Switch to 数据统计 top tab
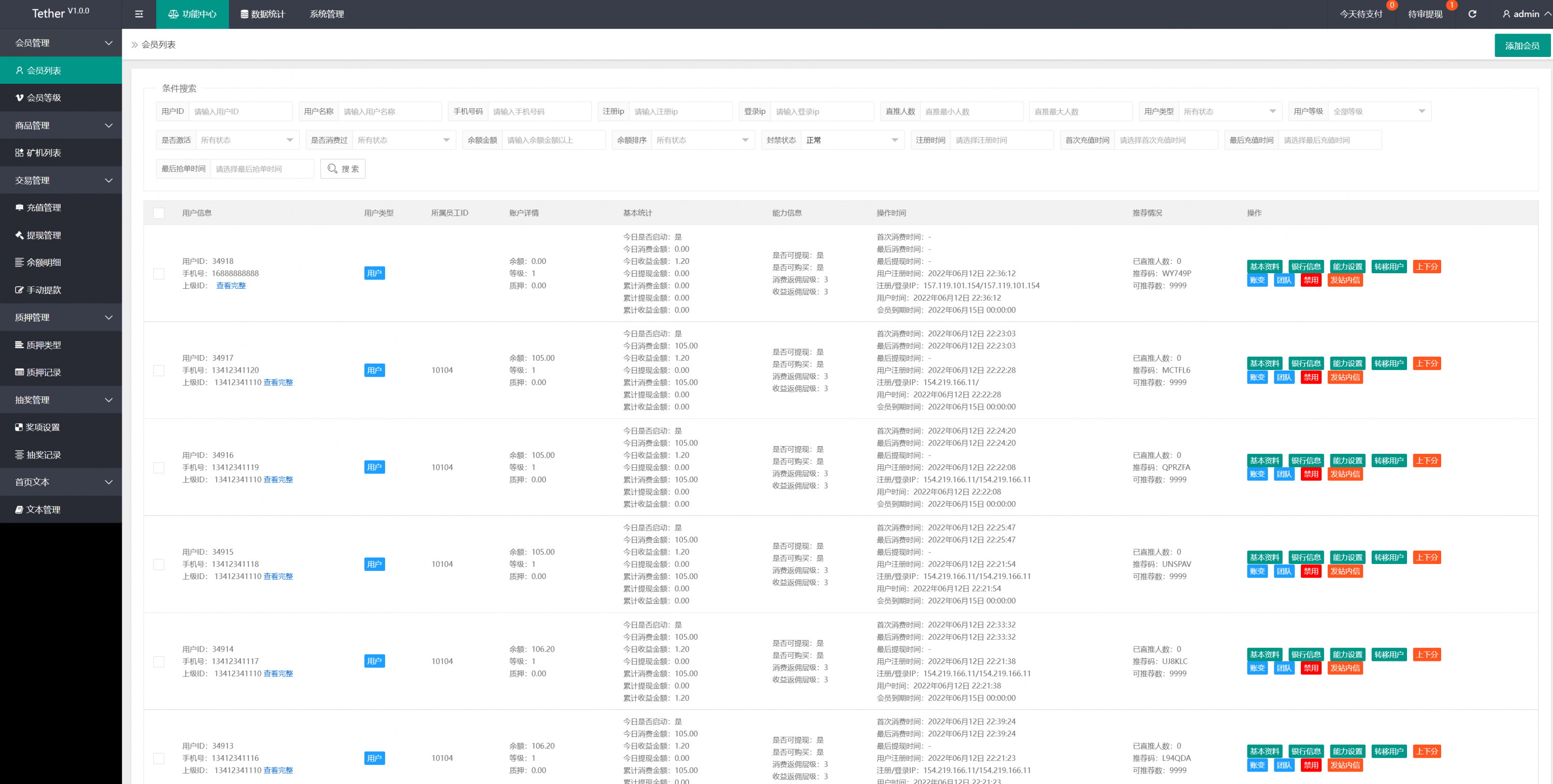This screenshot has width=1553, height=784. (x=262, y=14)
